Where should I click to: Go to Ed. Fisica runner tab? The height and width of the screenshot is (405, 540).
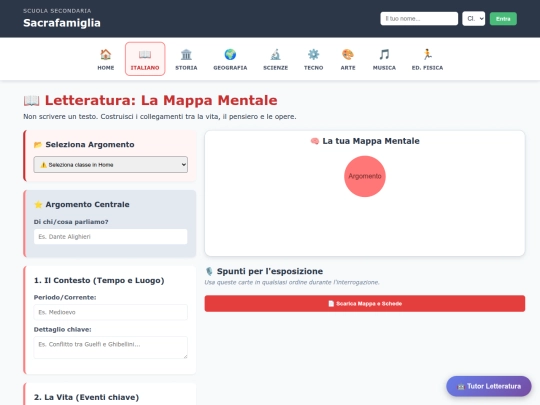427,59
